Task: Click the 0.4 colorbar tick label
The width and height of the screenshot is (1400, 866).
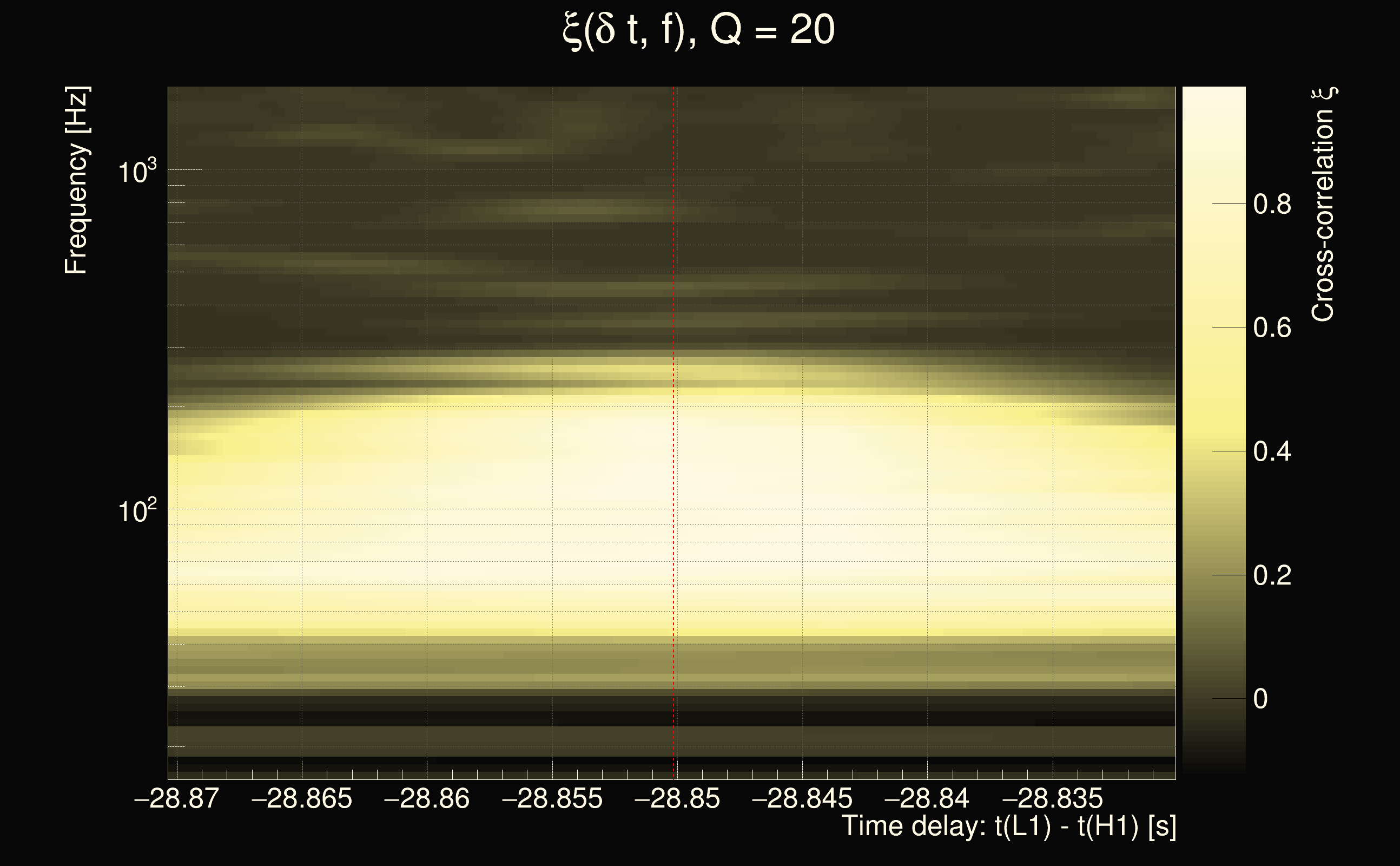Action: (1272, 451)
